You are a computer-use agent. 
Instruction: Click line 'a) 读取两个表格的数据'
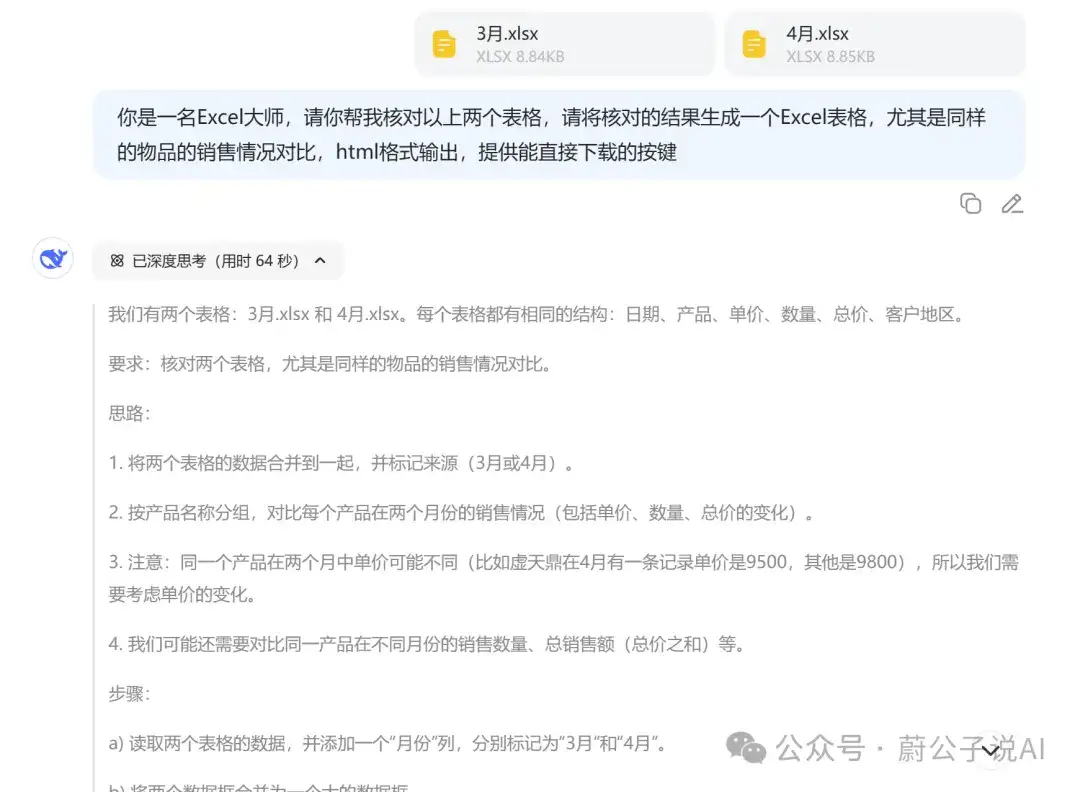tap(388, 743)
